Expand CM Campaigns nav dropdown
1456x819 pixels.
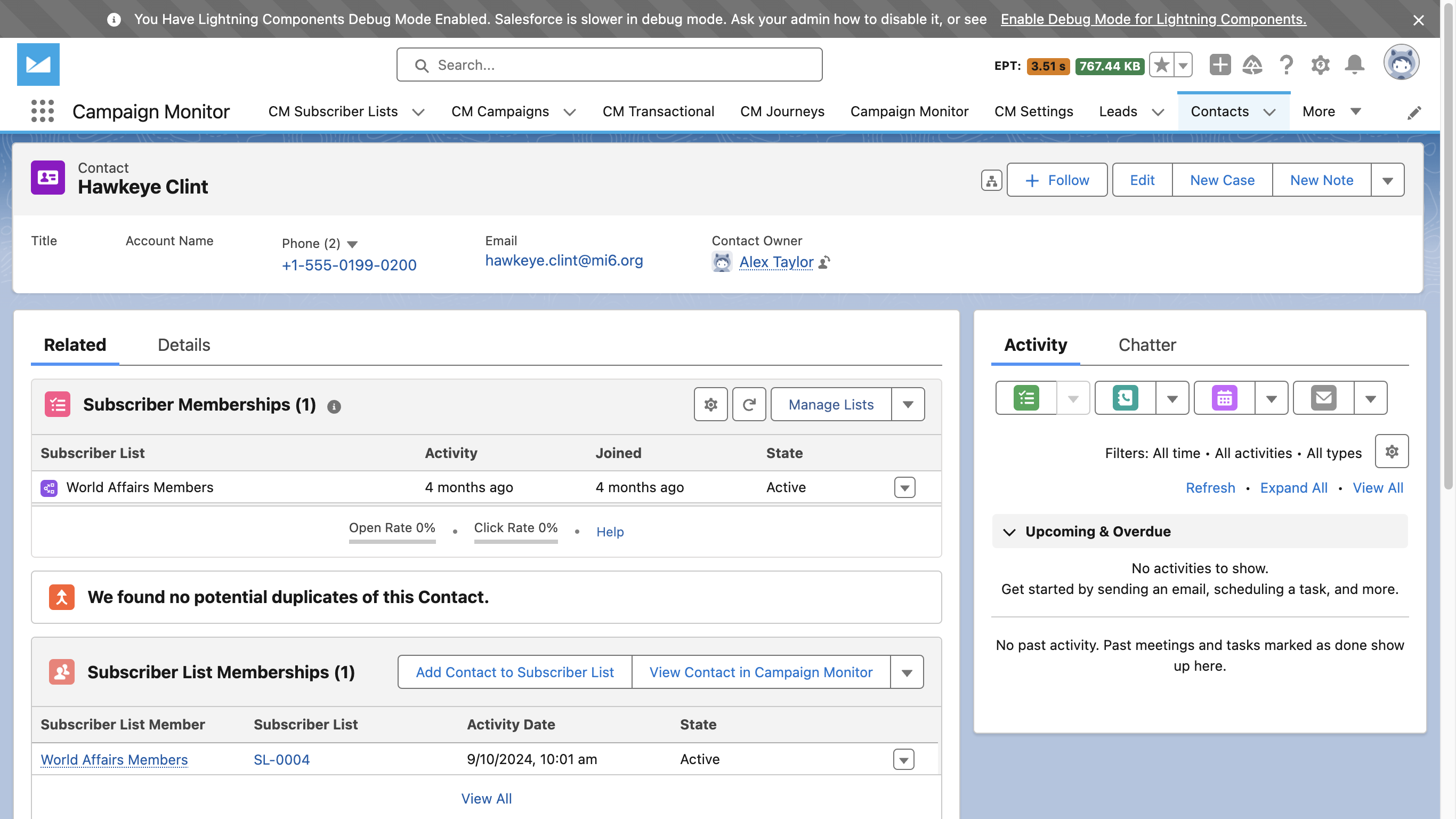coord(570,112)
